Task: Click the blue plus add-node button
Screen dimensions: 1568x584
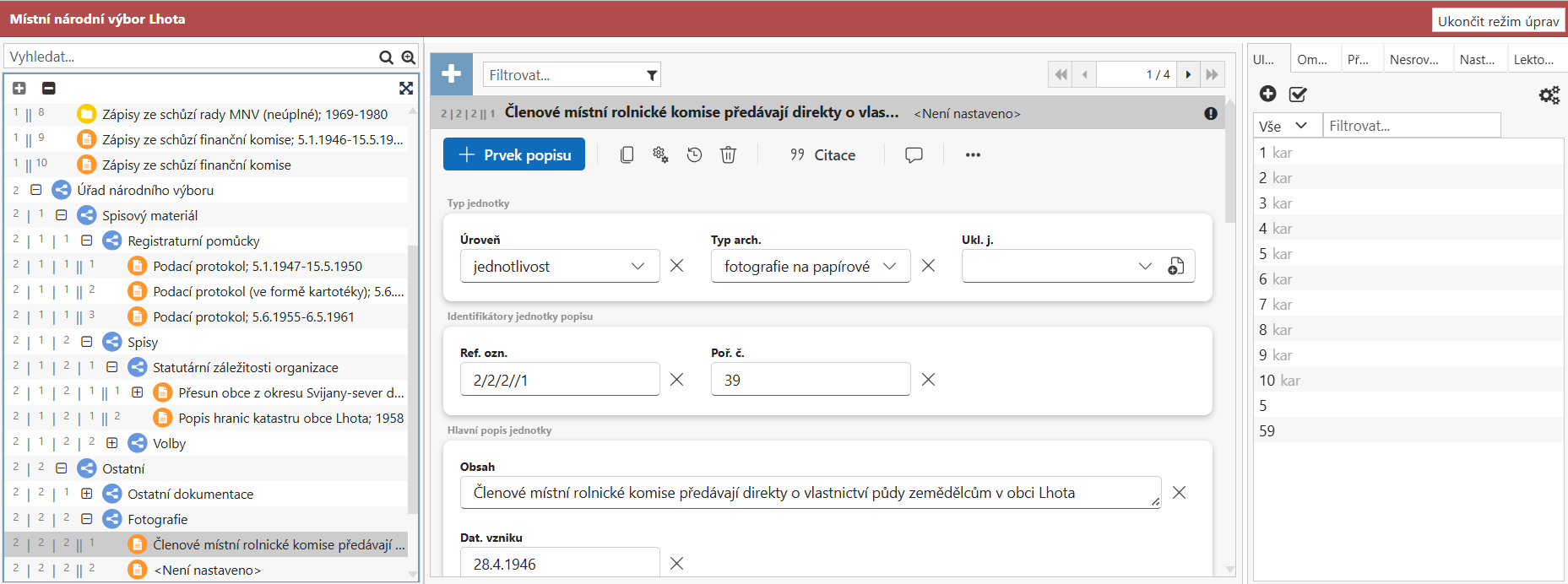Action: (x=451, y=74)
